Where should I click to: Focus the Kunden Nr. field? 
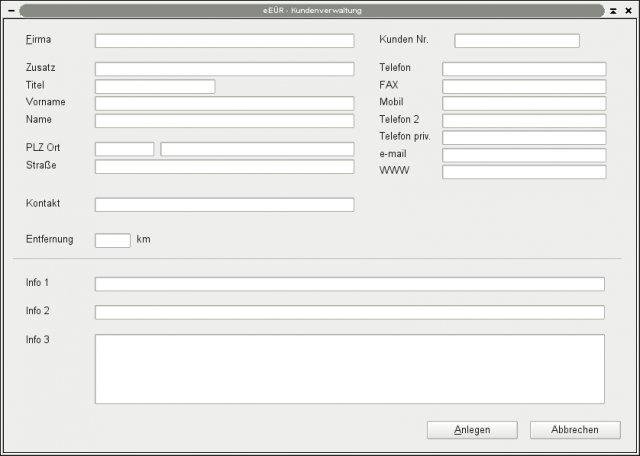516,41
